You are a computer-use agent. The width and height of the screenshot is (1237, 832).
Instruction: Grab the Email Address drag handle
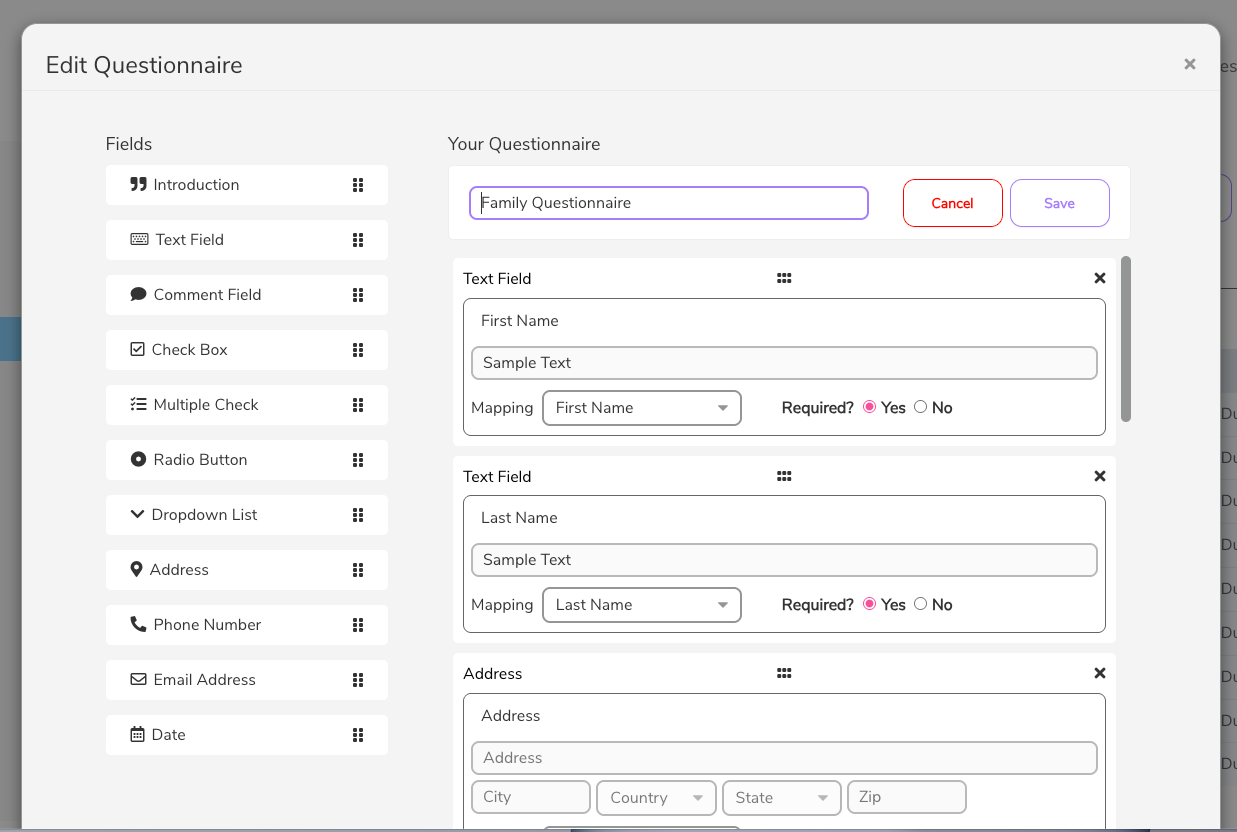[358, 680]
